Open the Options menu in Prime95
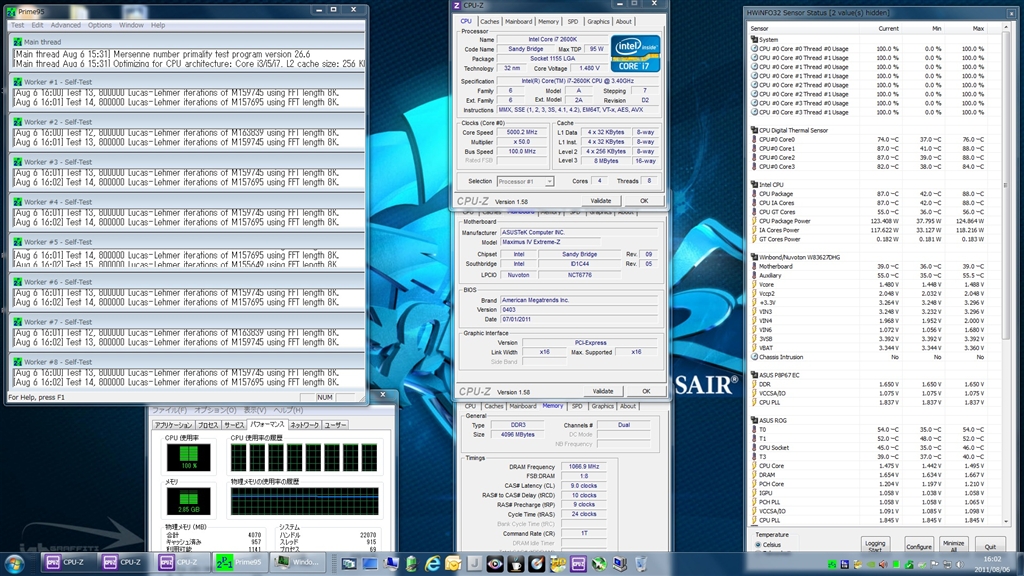Screen dimensions: 1024x576 (x=100, y=25)
